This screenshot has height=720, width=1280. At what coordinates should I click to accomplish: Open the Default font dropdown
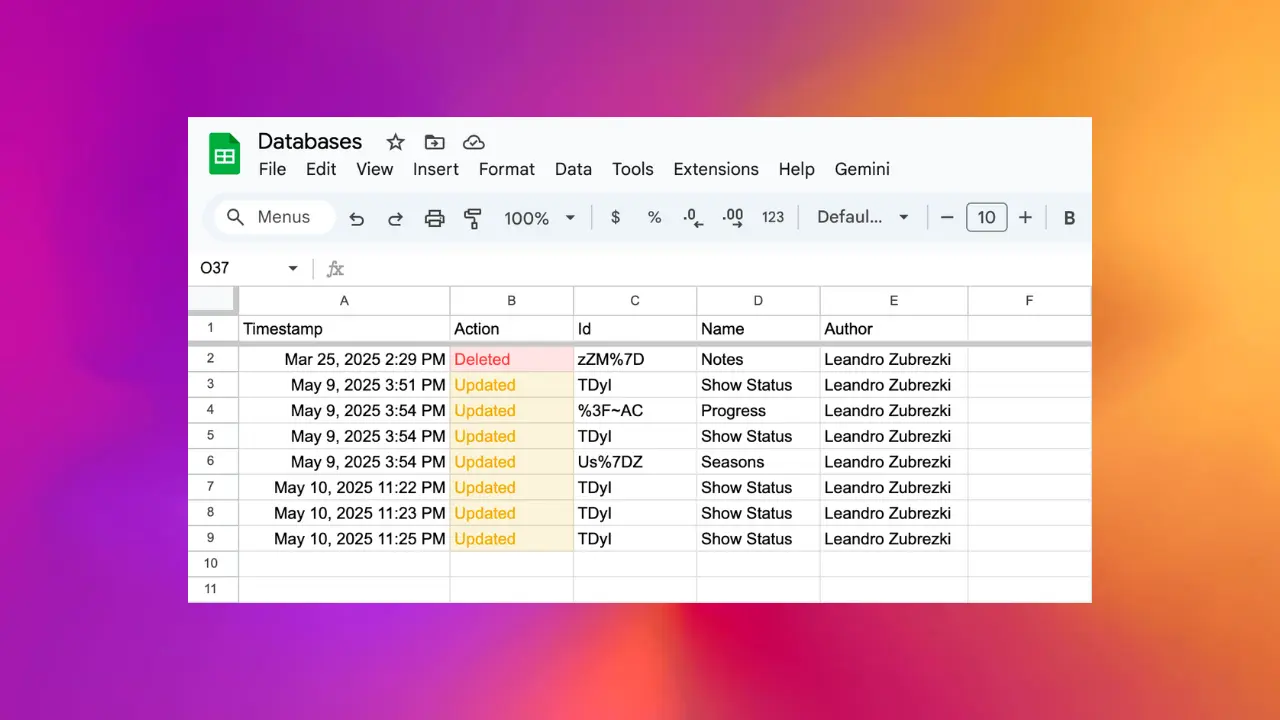tap(862, 217)
